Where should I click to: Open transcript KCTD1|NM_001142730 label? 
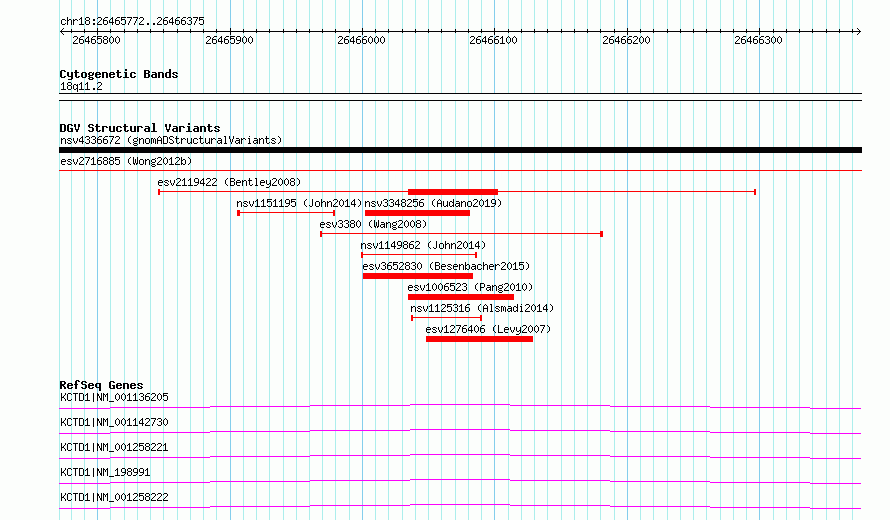(114, 422)
